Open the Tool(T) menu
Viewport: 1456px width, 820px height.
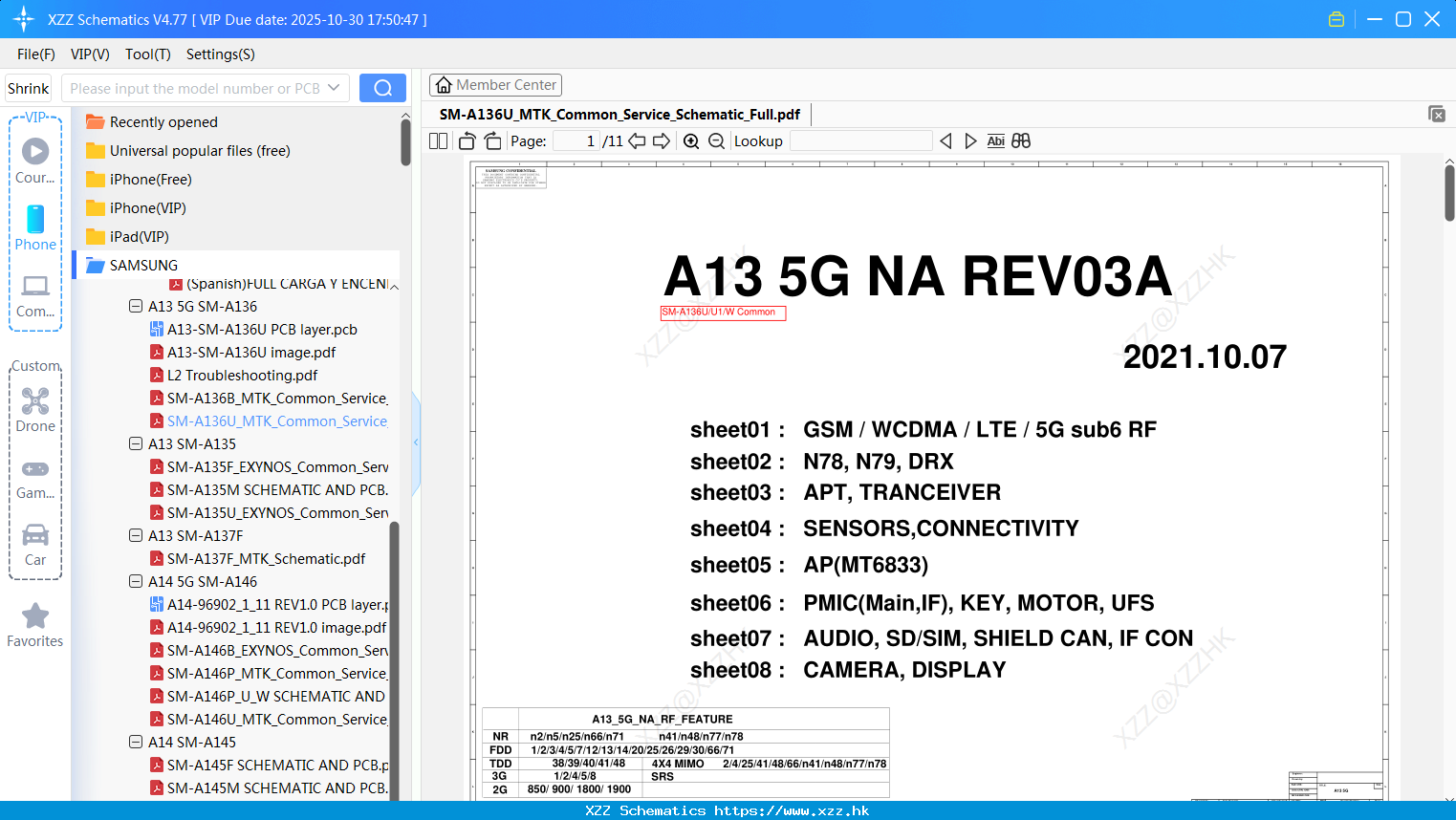coord(148,54)
